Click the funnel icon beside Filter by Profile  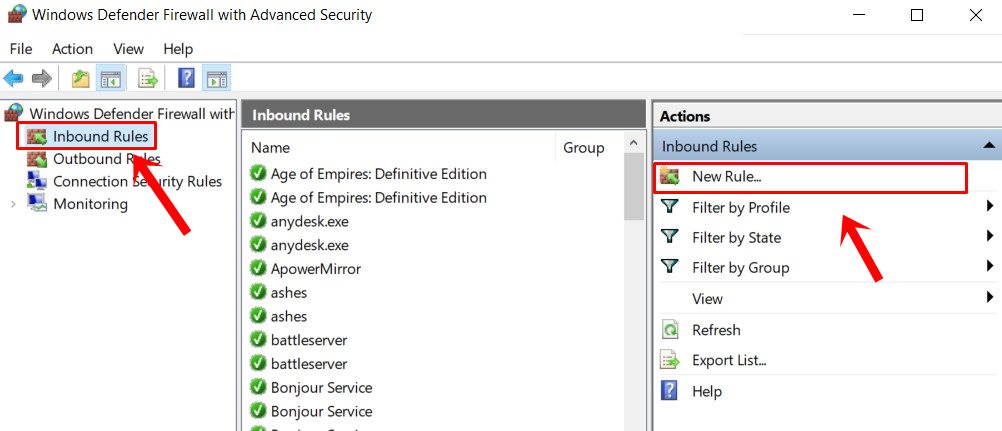(669, 207)
